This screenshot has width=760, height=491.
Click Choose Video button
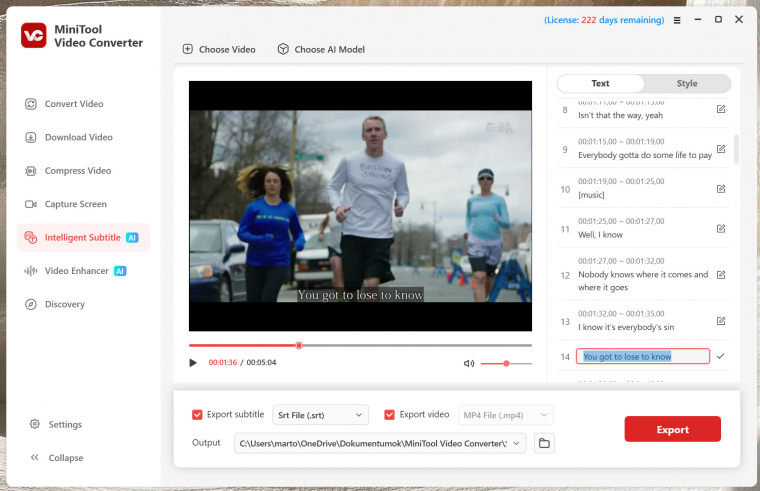[x=219, y=49]
